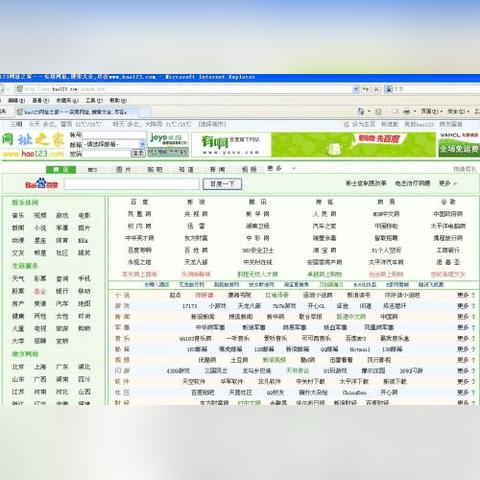
Task: Click the 登录 login button
Action: coord(138,153)
